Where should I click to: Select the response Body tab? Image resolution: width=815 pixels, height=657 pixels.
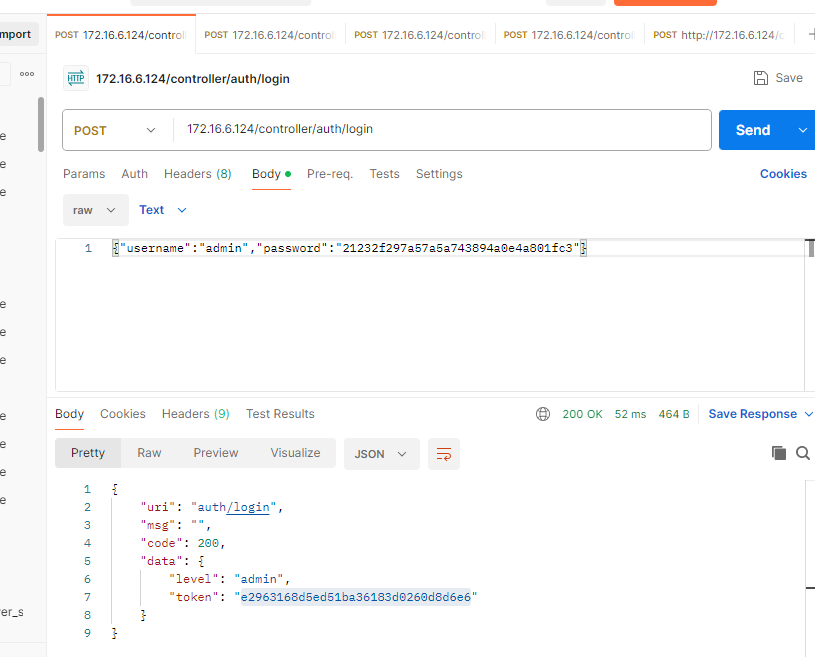tap(69, 414)
